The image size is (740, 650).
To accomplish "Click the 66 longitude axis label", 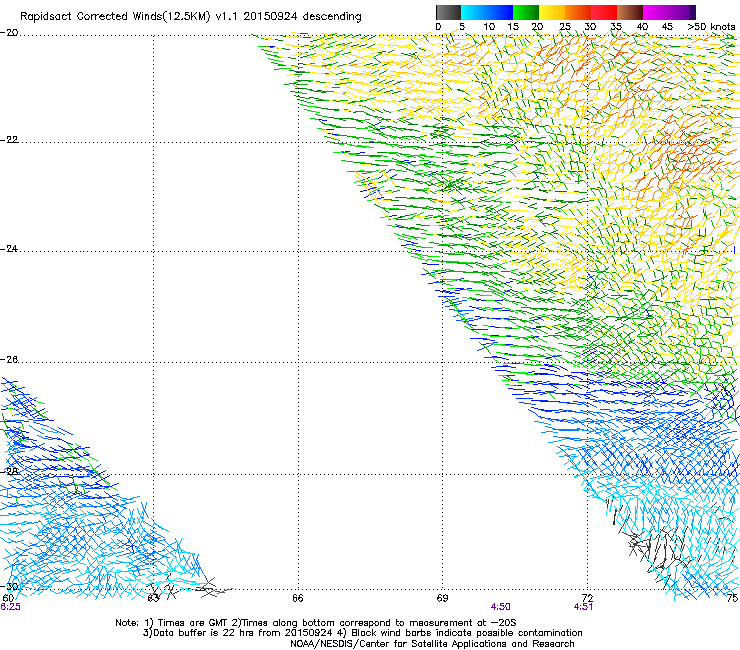I will coord(297,598).
